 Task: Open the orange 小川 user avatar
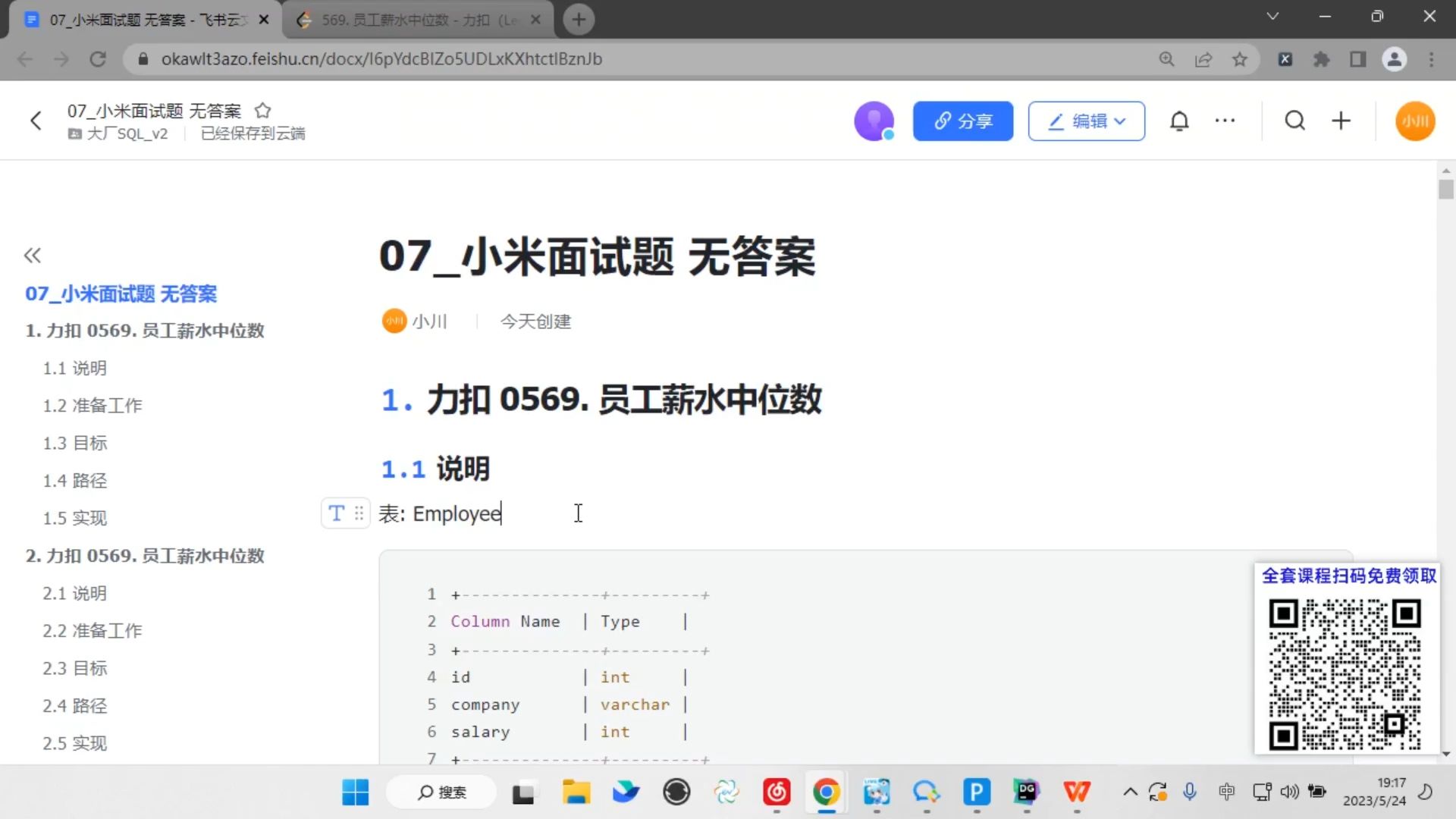(x=1415, y=121)
